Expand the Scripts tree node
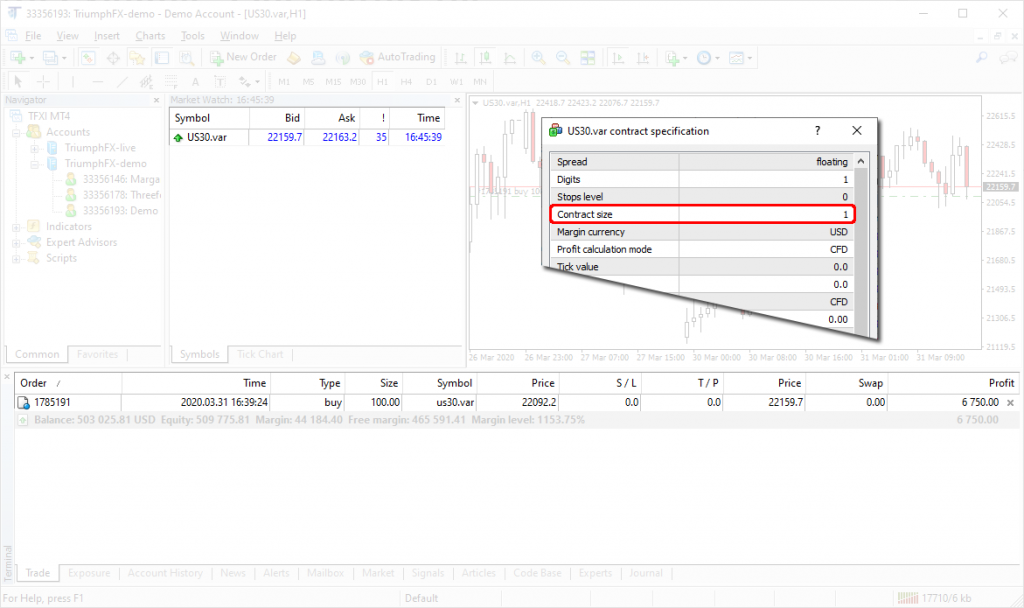 point(16,259)
